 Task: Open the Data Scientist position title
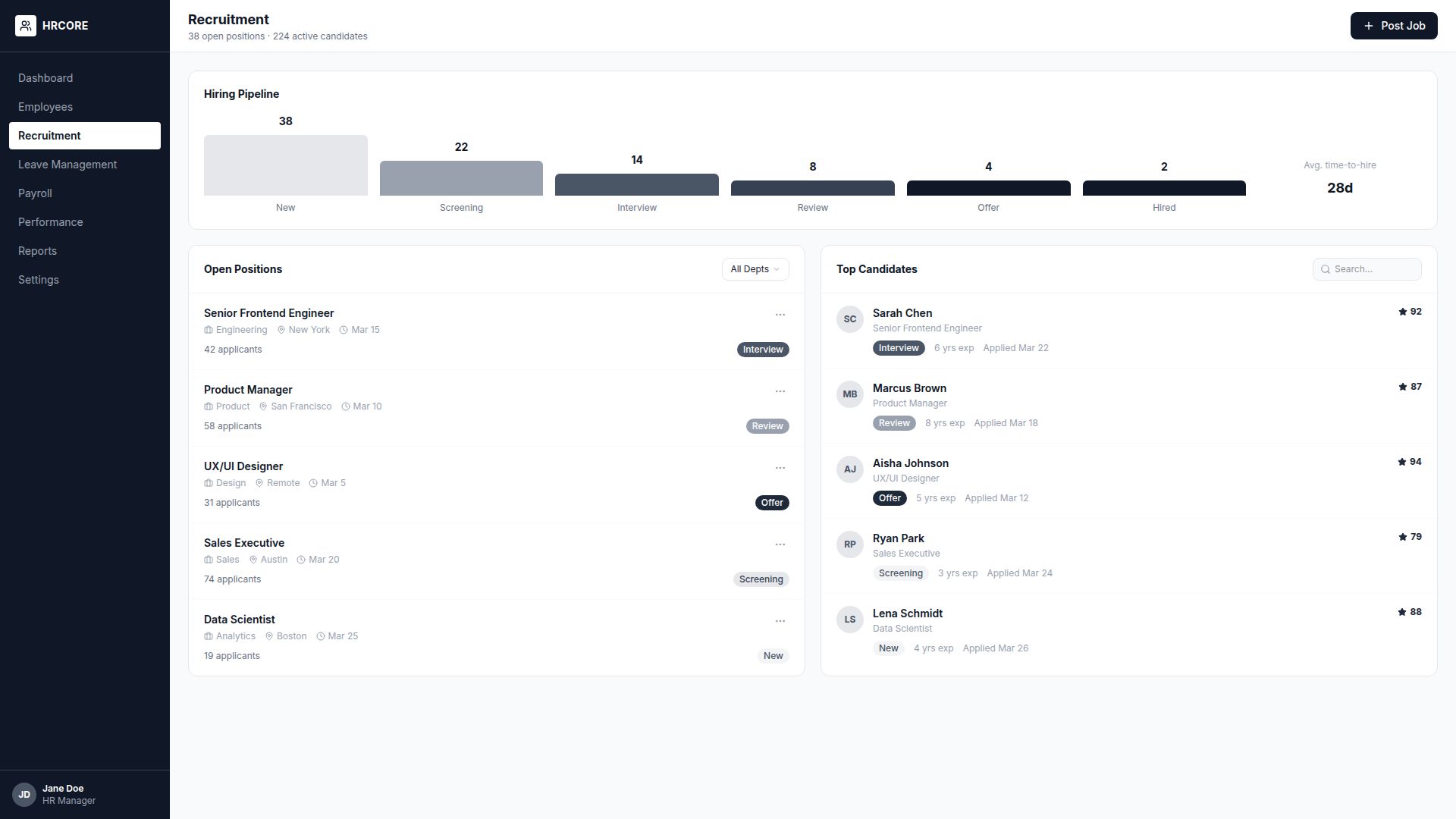click(239, 620)
